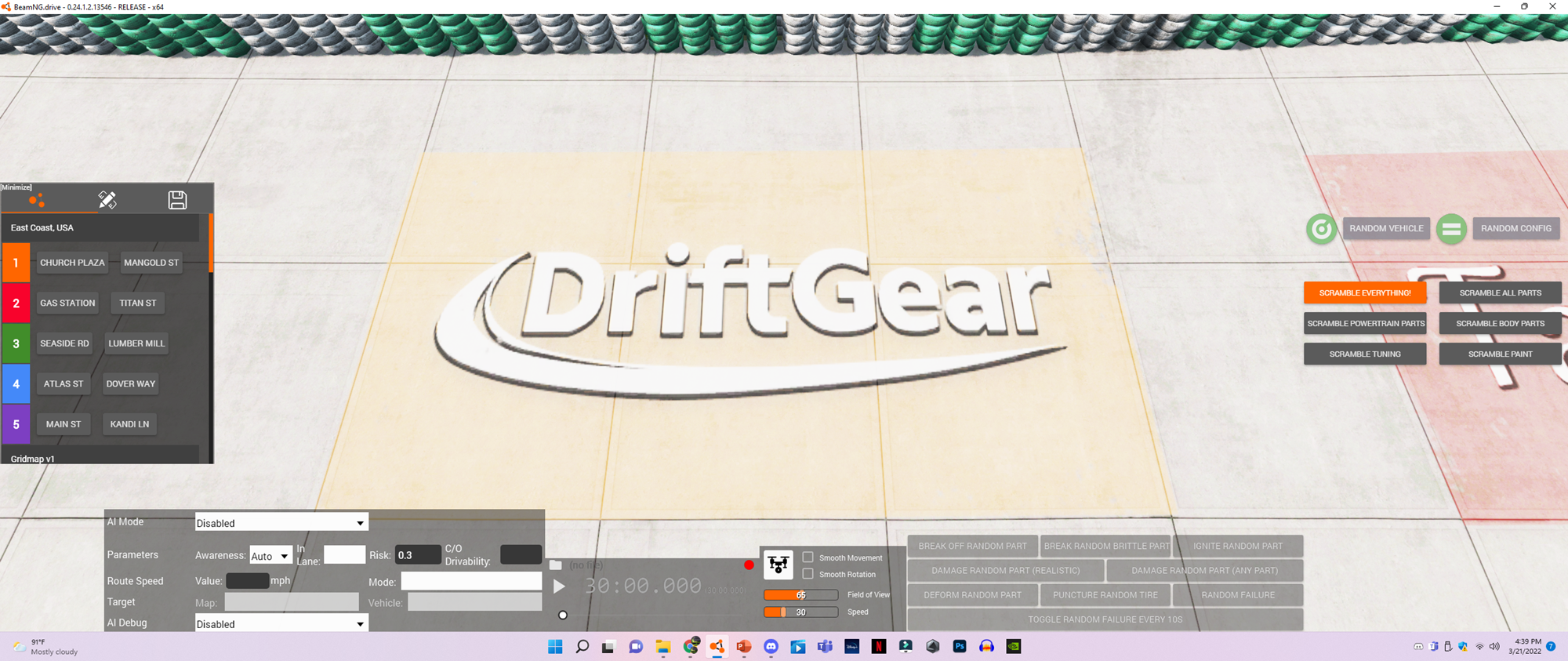Click Break Random Brittle Part button

tap(1105, 546)
